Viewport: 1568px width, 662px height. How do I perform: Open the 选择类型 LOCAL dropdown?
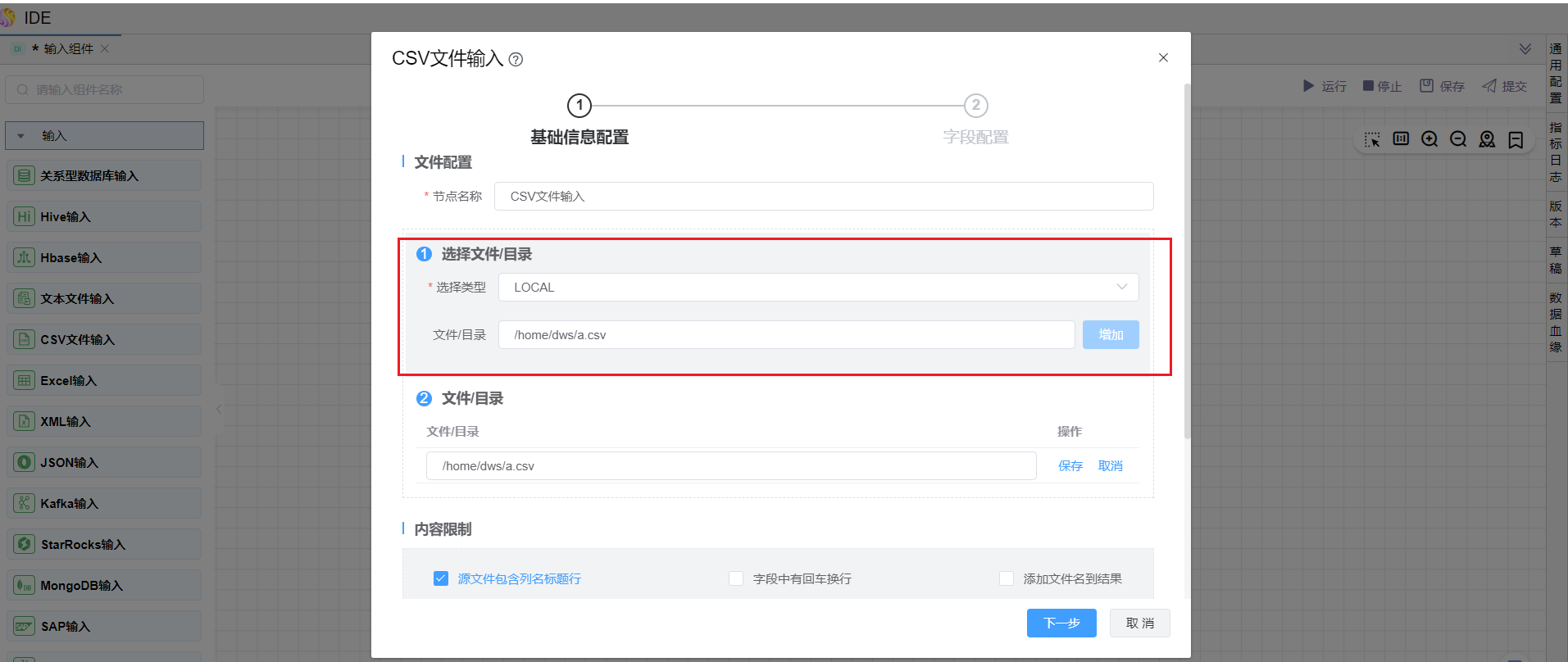(818, 288)
